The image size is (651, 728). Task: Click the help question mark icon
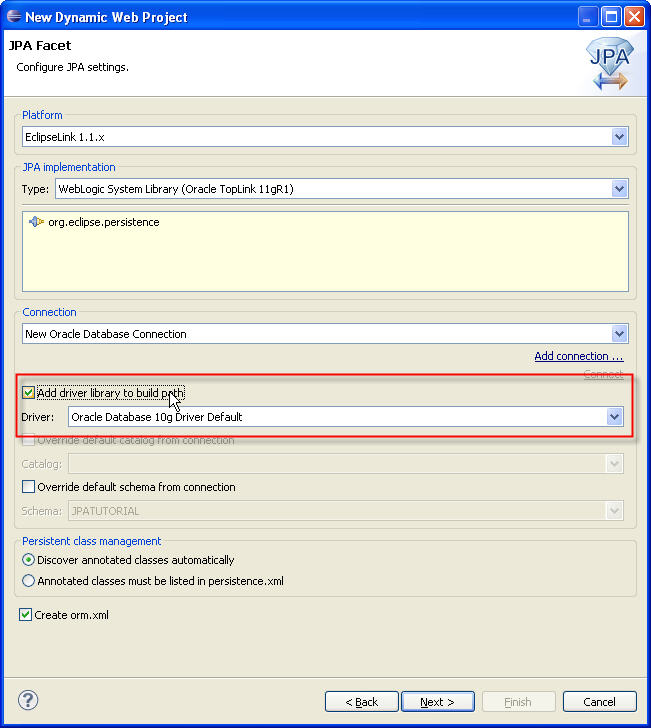(x=28, y=700)
